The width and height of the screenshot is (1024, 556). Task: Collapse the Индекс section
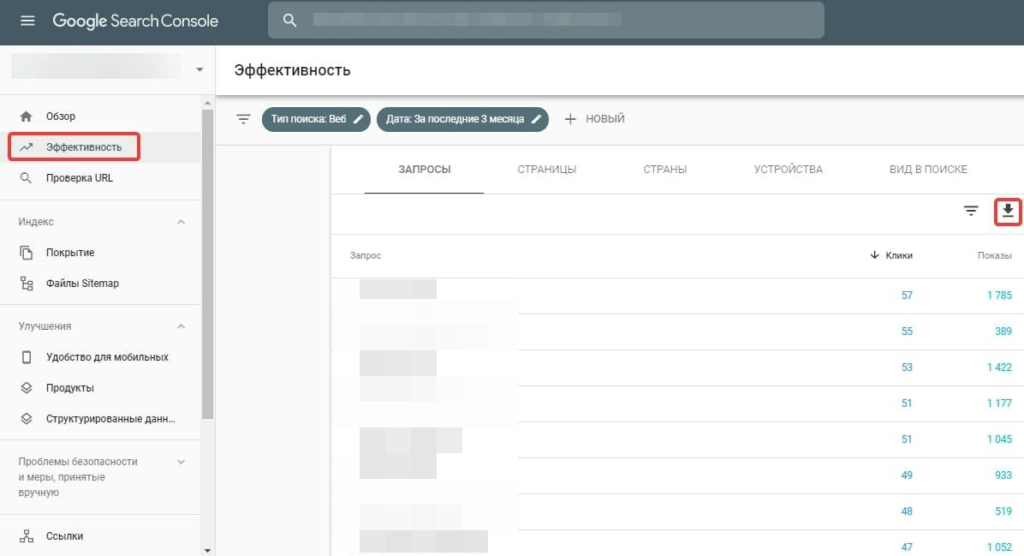(x=181, y=222)
